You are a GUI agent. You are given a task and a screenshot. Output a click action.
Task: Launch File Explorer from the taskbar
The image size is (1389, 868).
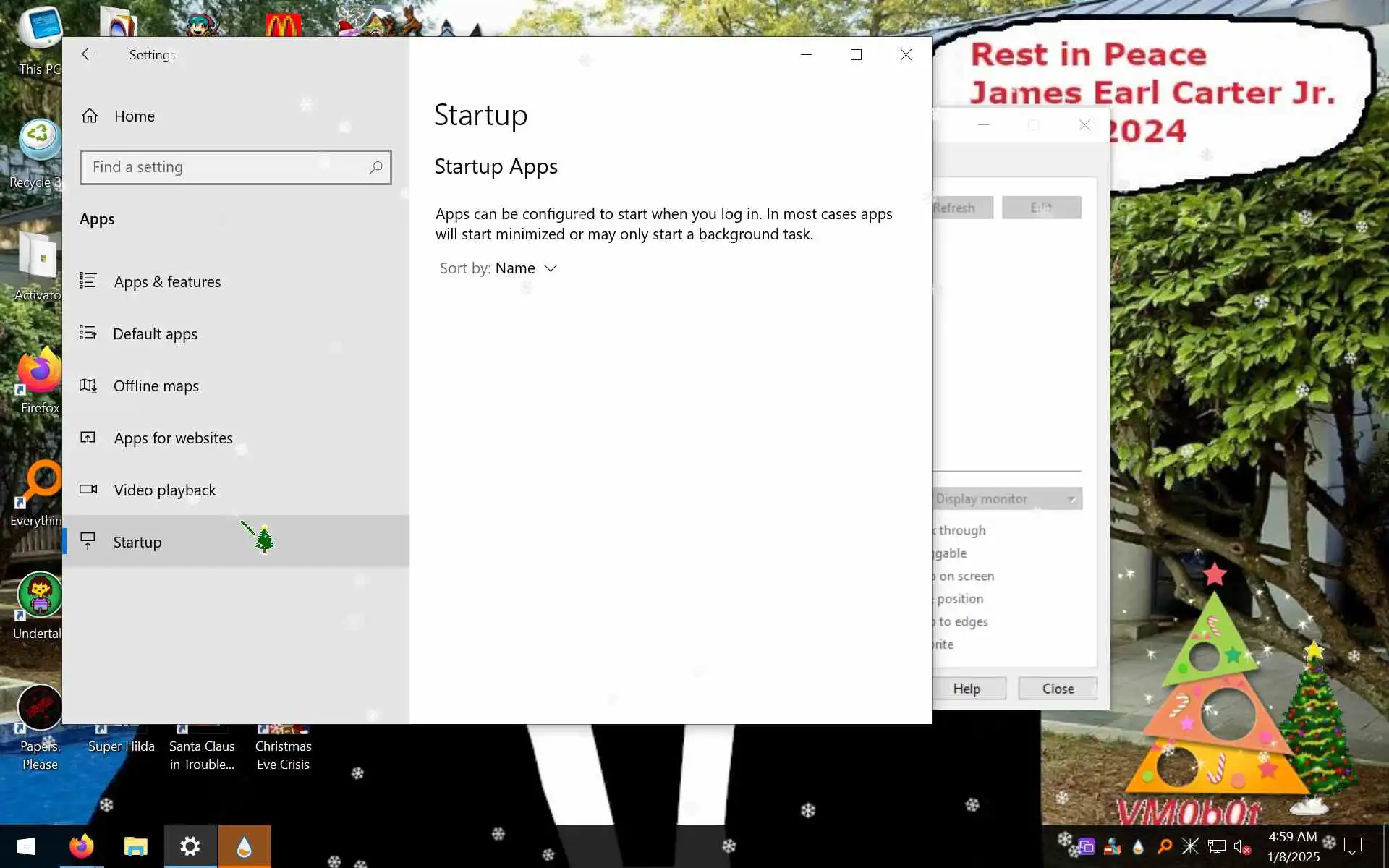135,846
